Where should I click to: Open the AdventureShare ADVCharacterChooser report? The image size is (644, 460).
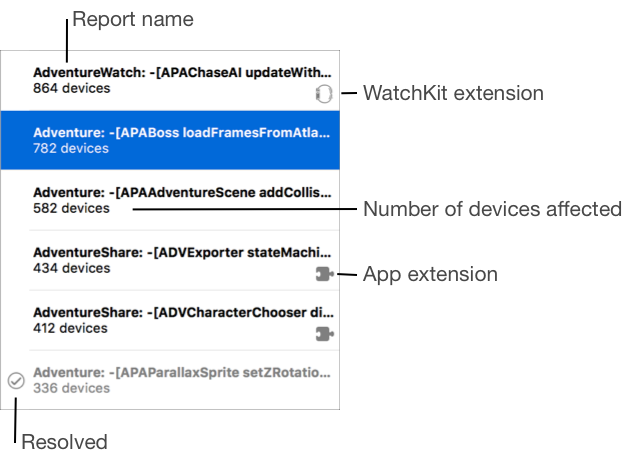(170, 320)
